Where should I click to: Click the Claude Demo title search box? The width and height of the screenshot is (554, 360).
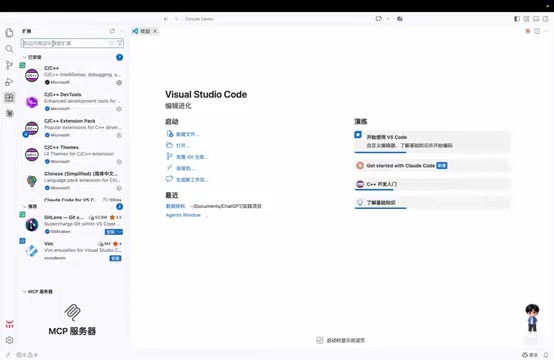pos(199,19)
